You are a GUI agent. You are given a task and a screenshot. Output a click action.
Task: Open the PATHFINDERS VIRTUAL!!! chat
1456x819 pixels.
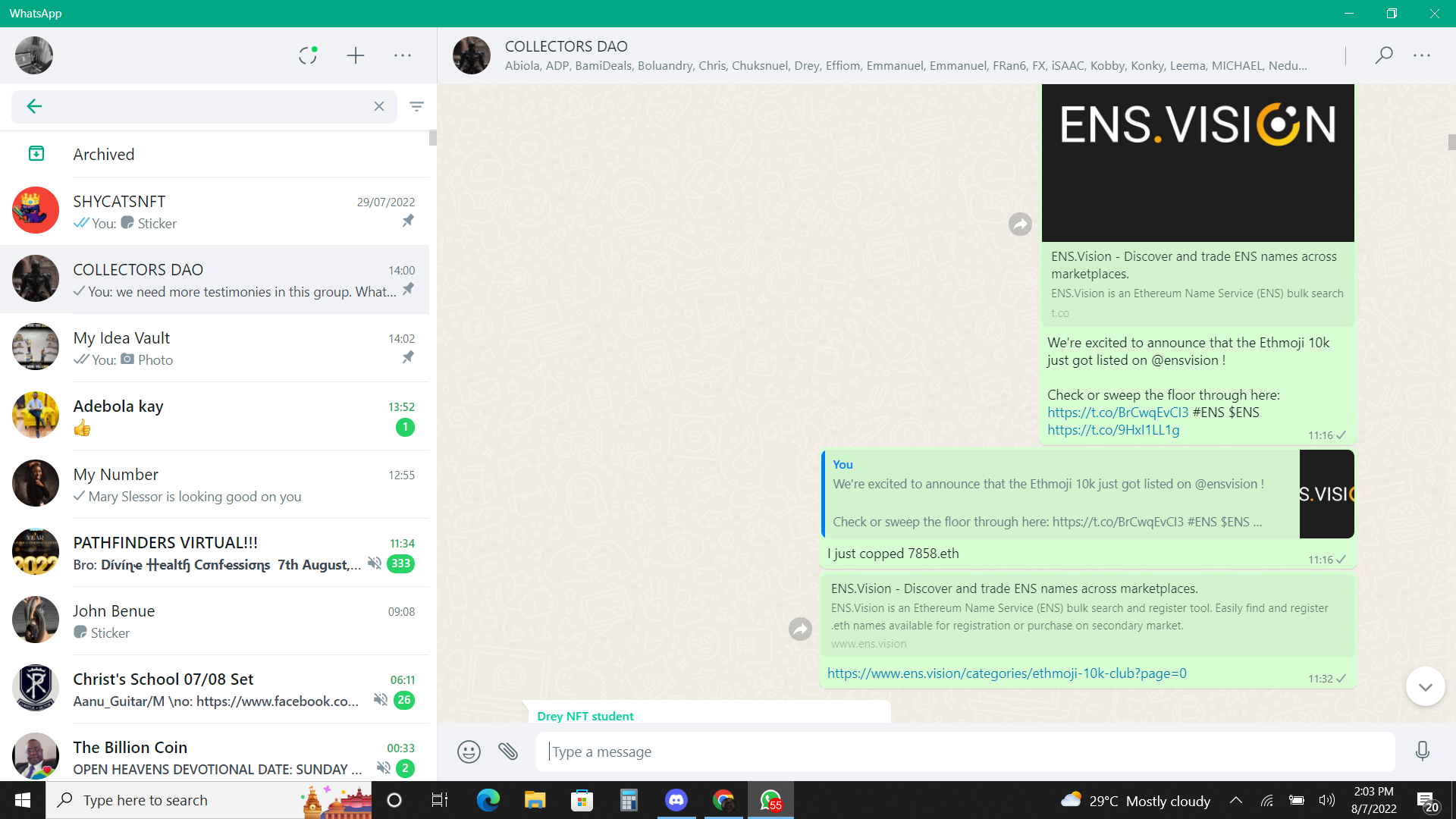(215, 552)
